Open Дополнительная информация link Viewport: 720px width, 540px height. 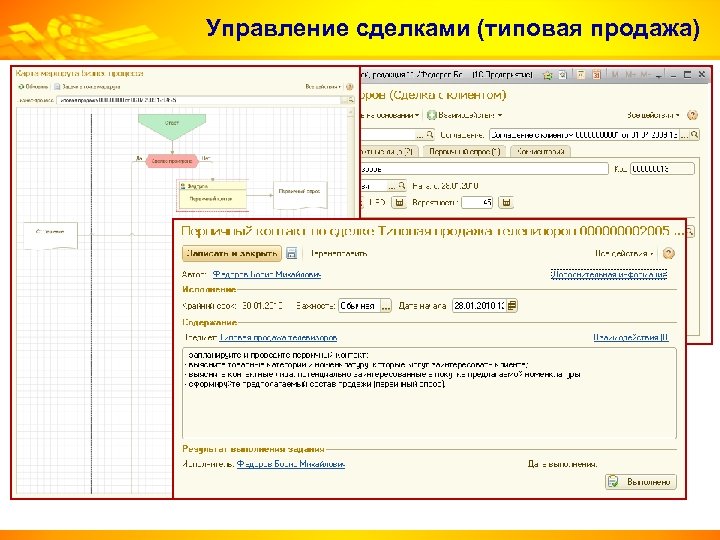point(608,275)
